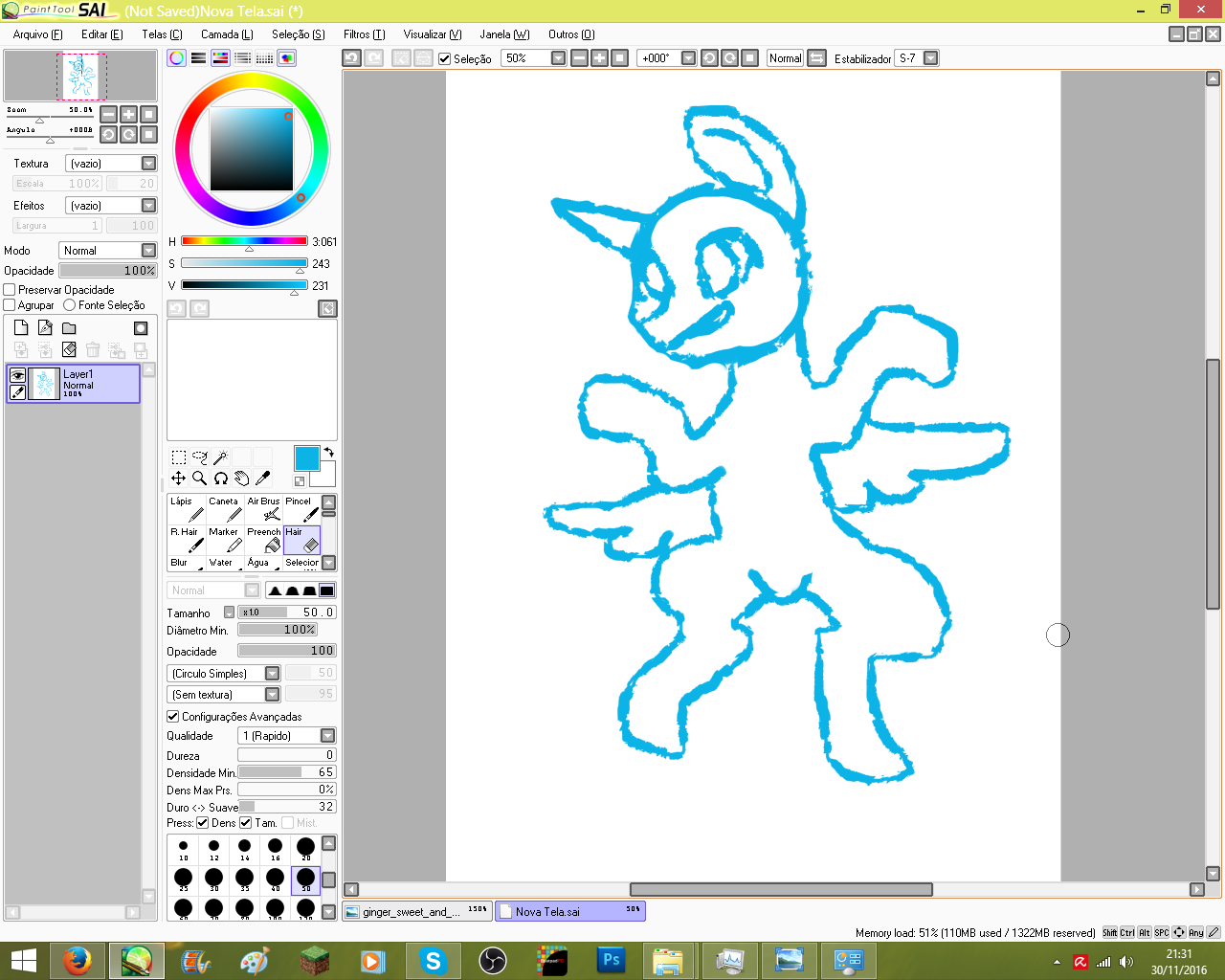This screenshot has width=1225, height=980.
Task: Uncheck the Press Tam. checkbox
Action: 245,822
